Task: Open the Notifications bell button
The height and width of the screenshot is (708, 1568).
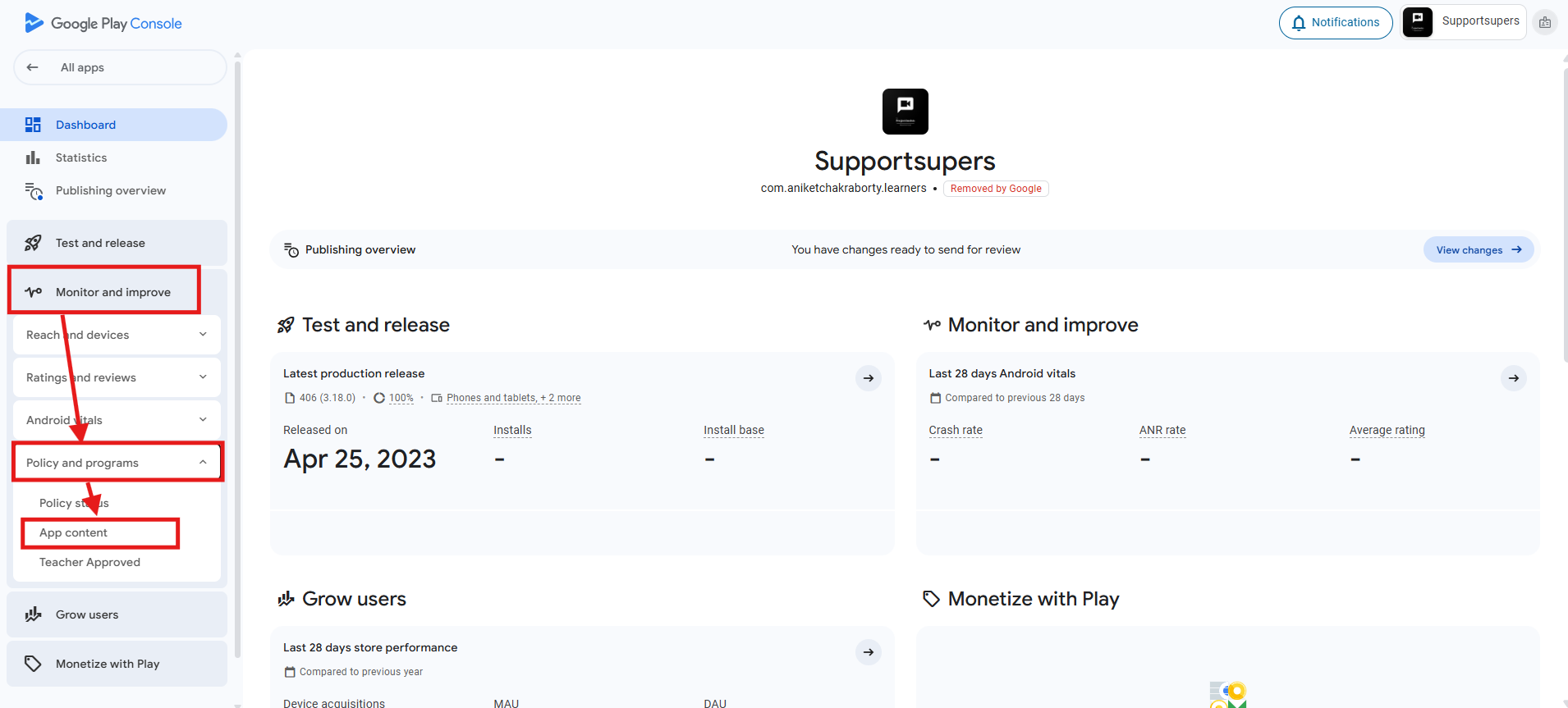Action: point(1335,22)
